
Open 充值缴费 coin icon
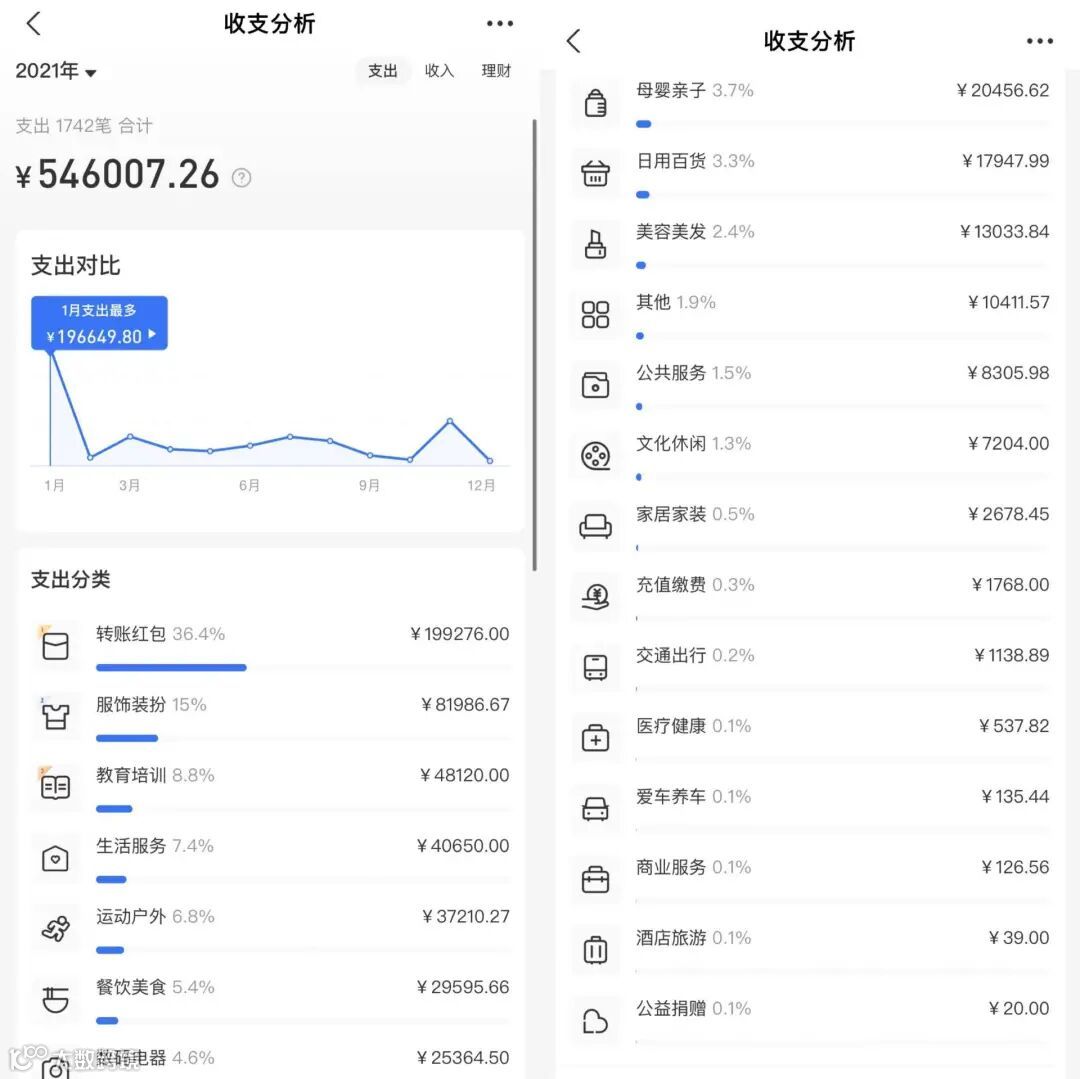pyautogui.click(x=595, y=597)
